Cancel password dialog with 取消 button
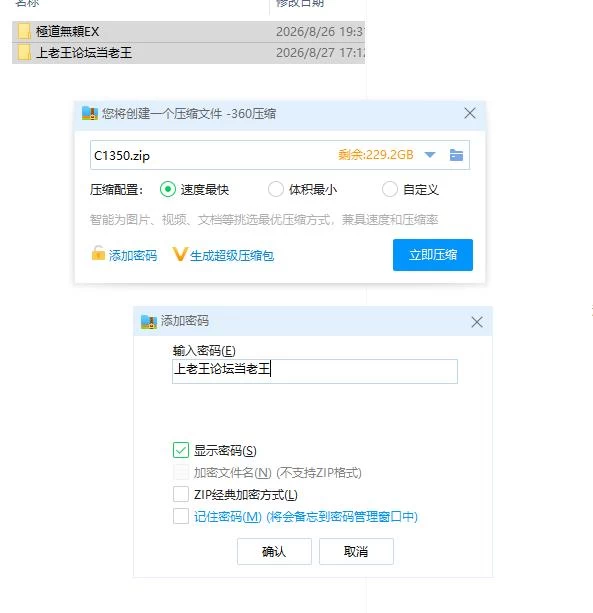 (356, 552)
